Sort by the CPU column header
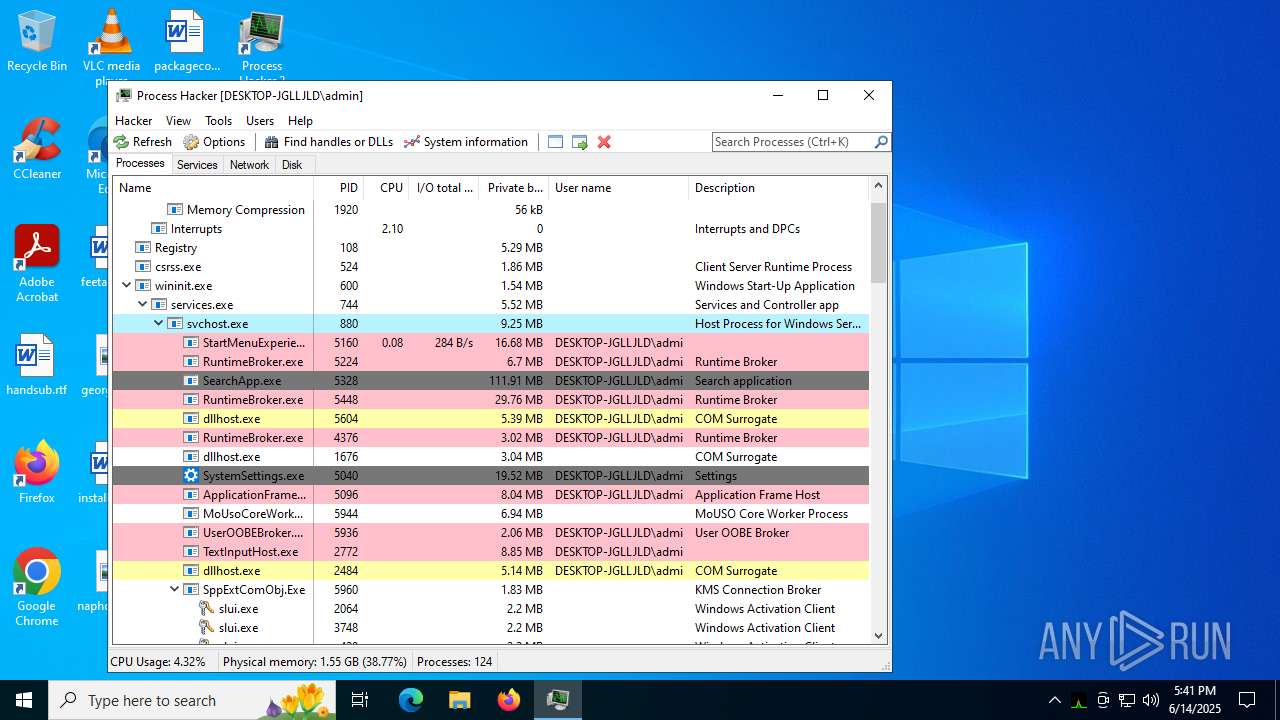This screenshot has width=1280, height=720. [x=385, y=188]
